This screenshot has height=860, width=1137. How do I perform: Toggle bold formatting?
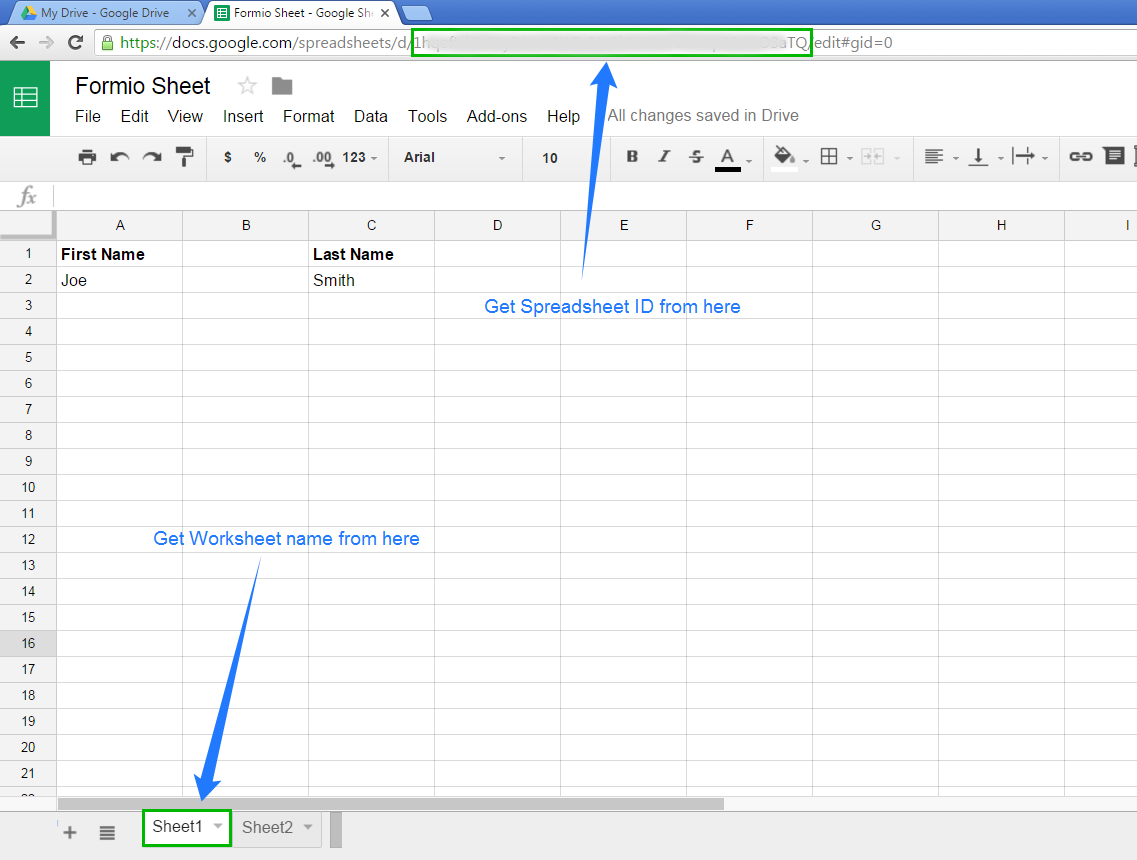632,156
